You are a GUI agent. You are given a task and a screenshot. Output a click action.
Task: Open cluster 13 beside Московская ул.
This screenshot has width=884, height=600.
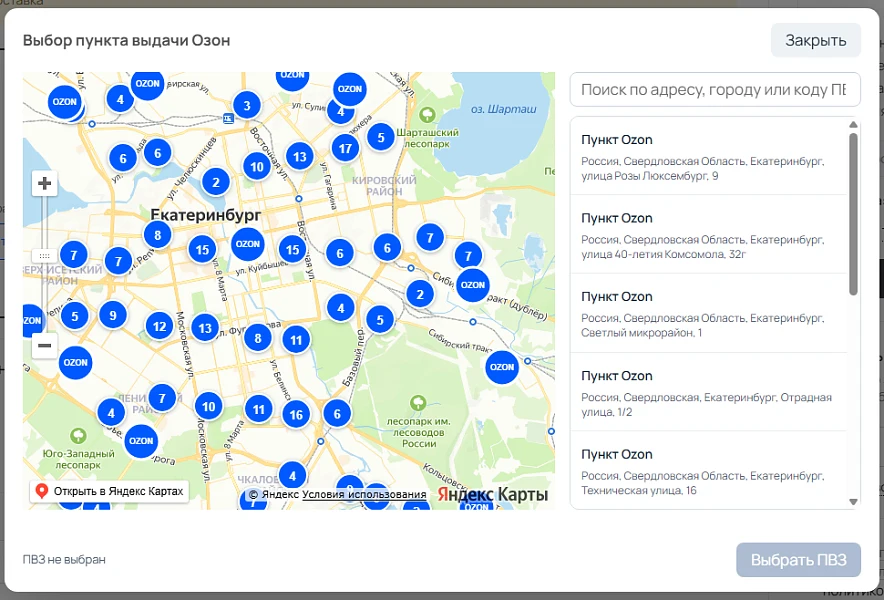coord(205,328)
